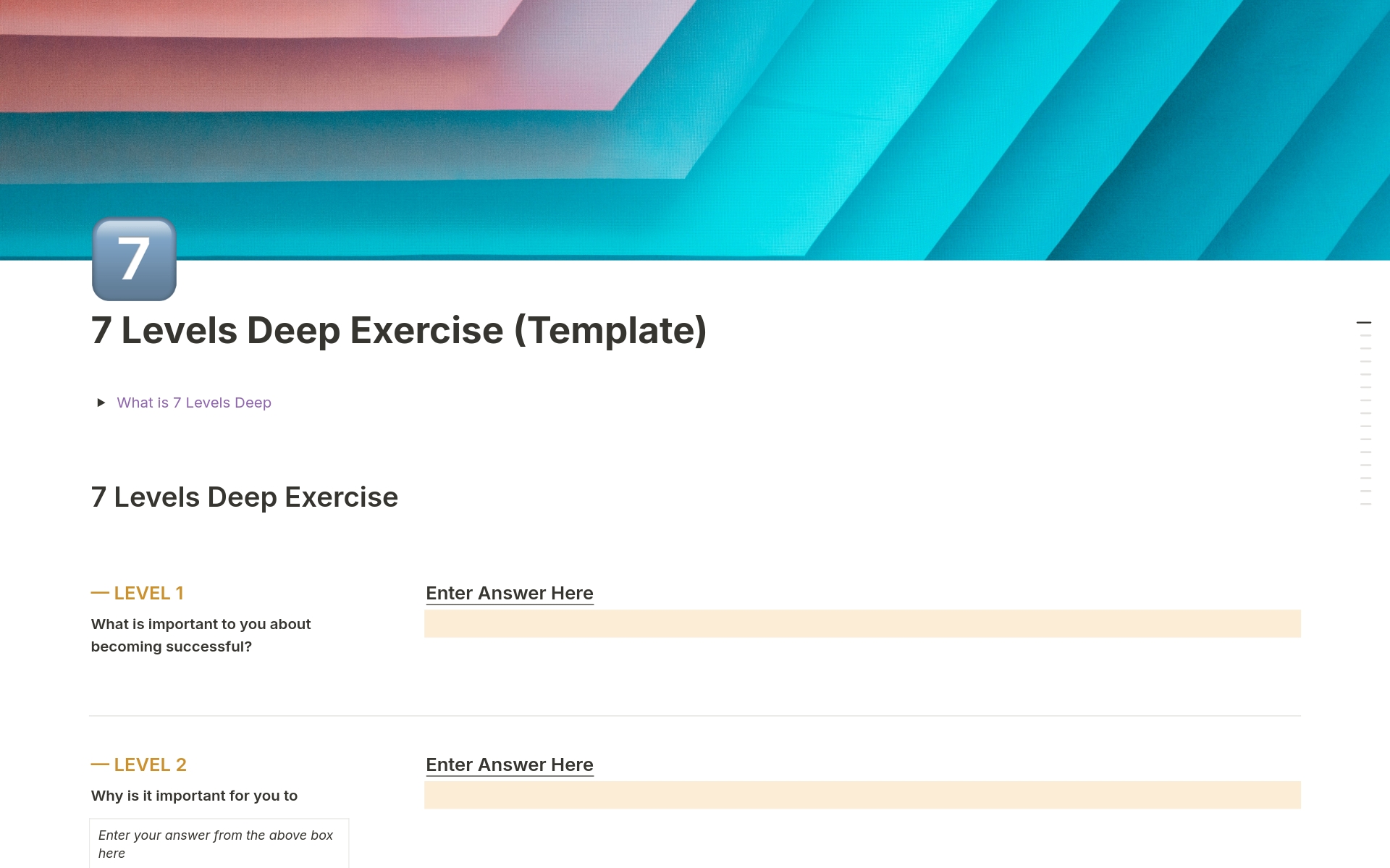
Task: Click the callout saying Enter your answer from above
Action: click(x=219, y=843)
